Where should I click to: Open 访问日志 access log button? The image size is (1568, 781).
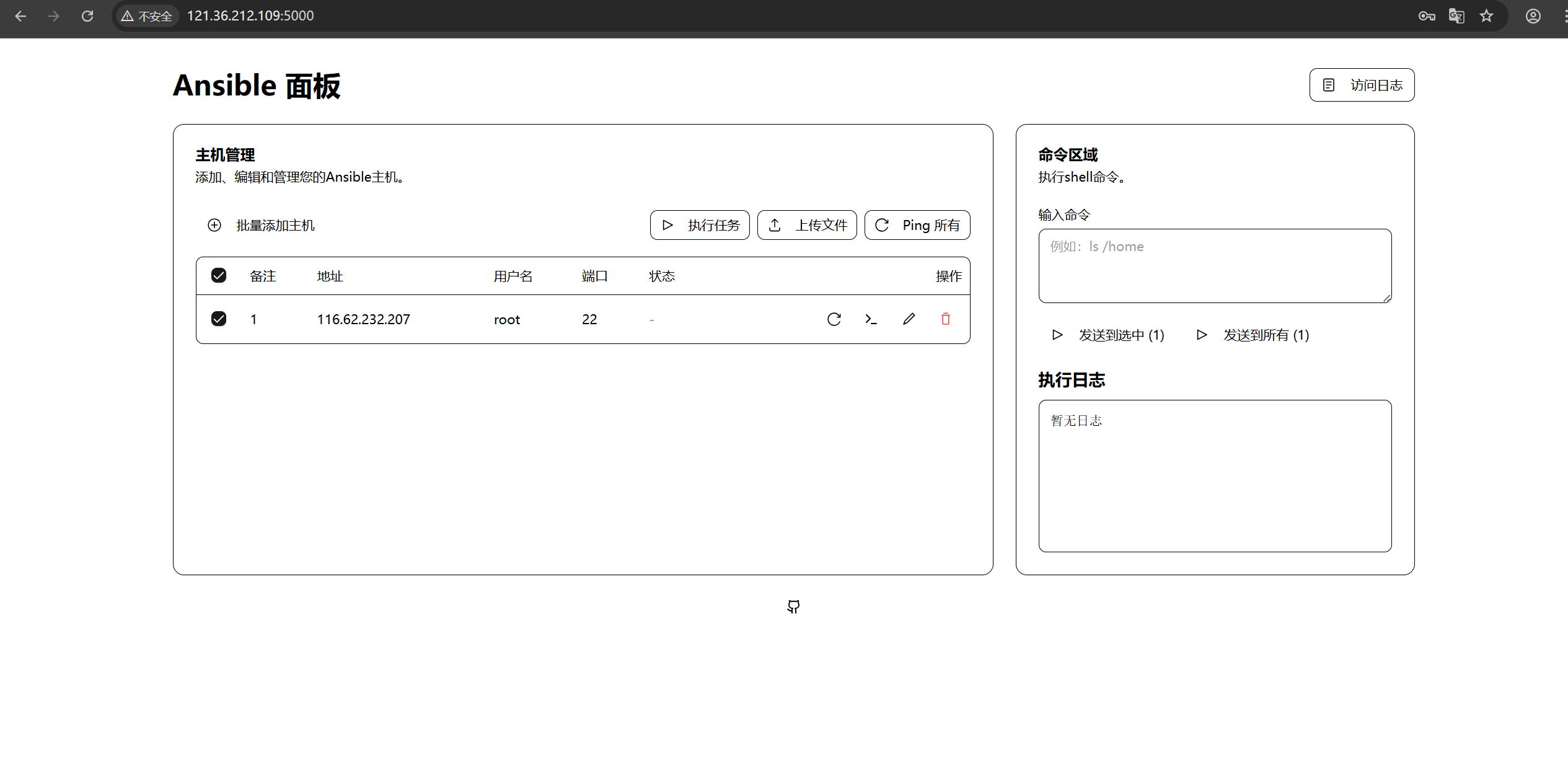point(1362,85)
